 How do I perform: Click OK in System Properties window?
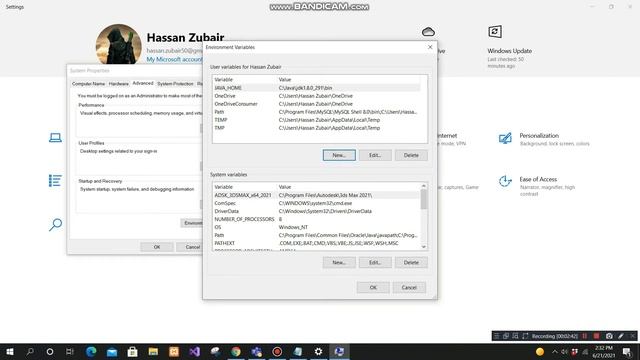click(157, 247)
